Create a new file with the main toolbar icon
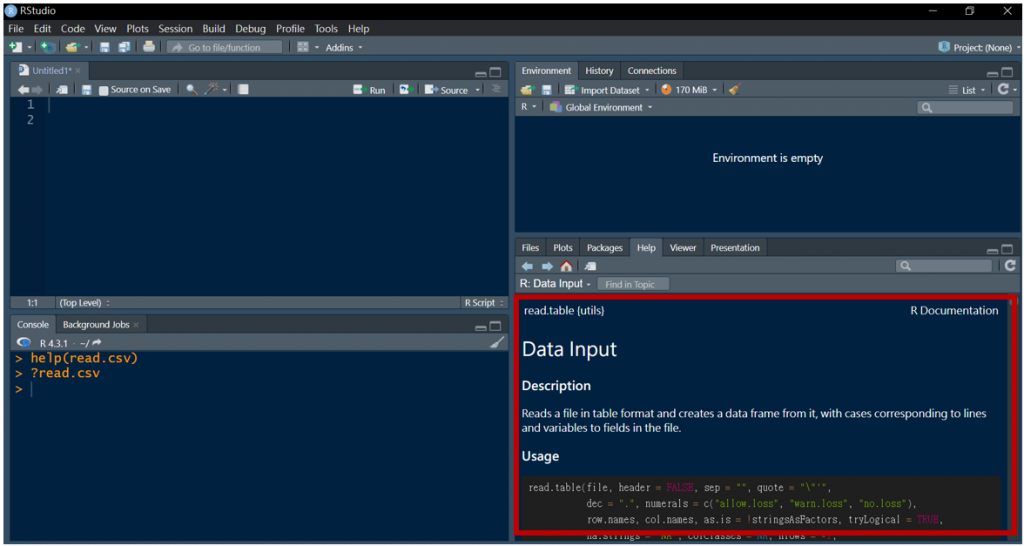Image resolution: width=1024 pixels, height=546 pixels. (x=16, y=47)
